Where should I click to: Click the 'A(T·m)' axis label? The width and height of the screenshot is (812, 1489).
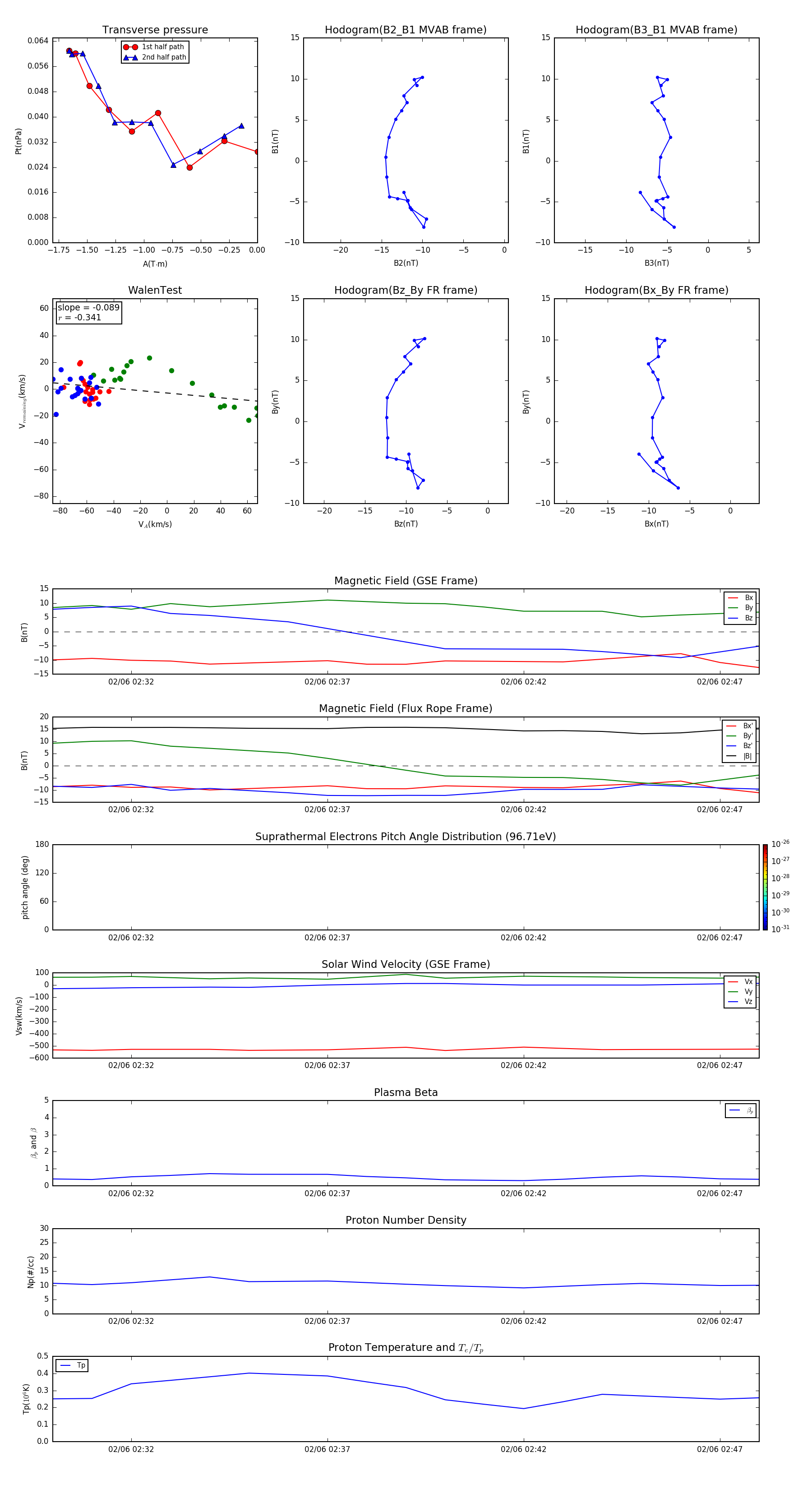155,264
